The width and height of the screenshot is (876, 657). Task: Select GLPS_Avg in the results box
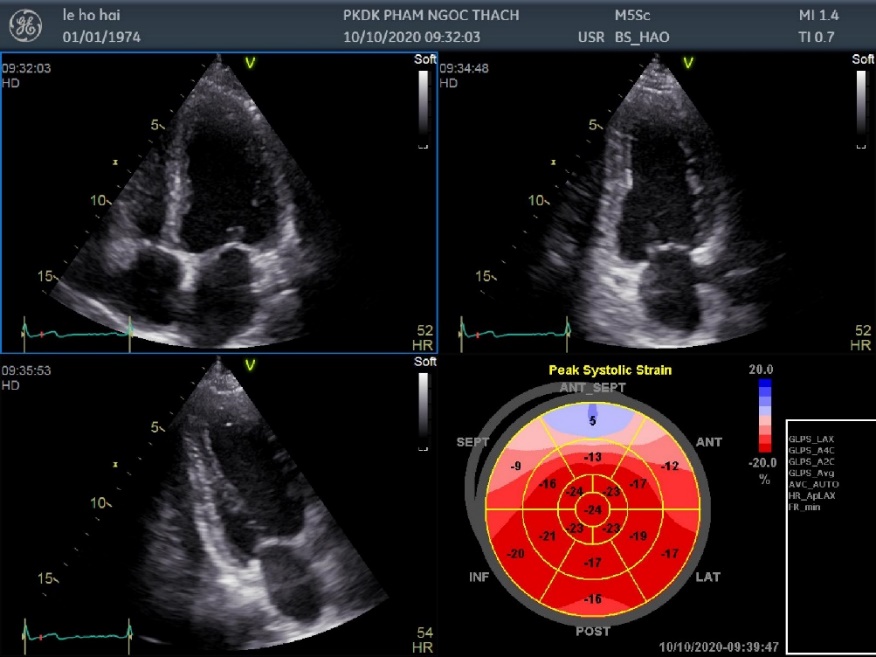(x=811, y=473)
